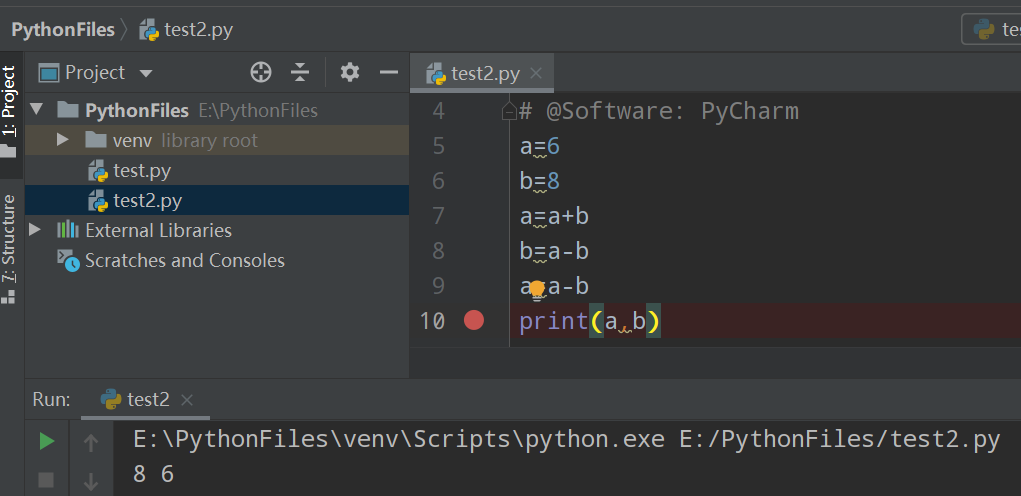Expand the venv folder arrow
This screenshot has height=496, width=1021.
point(63,139)
